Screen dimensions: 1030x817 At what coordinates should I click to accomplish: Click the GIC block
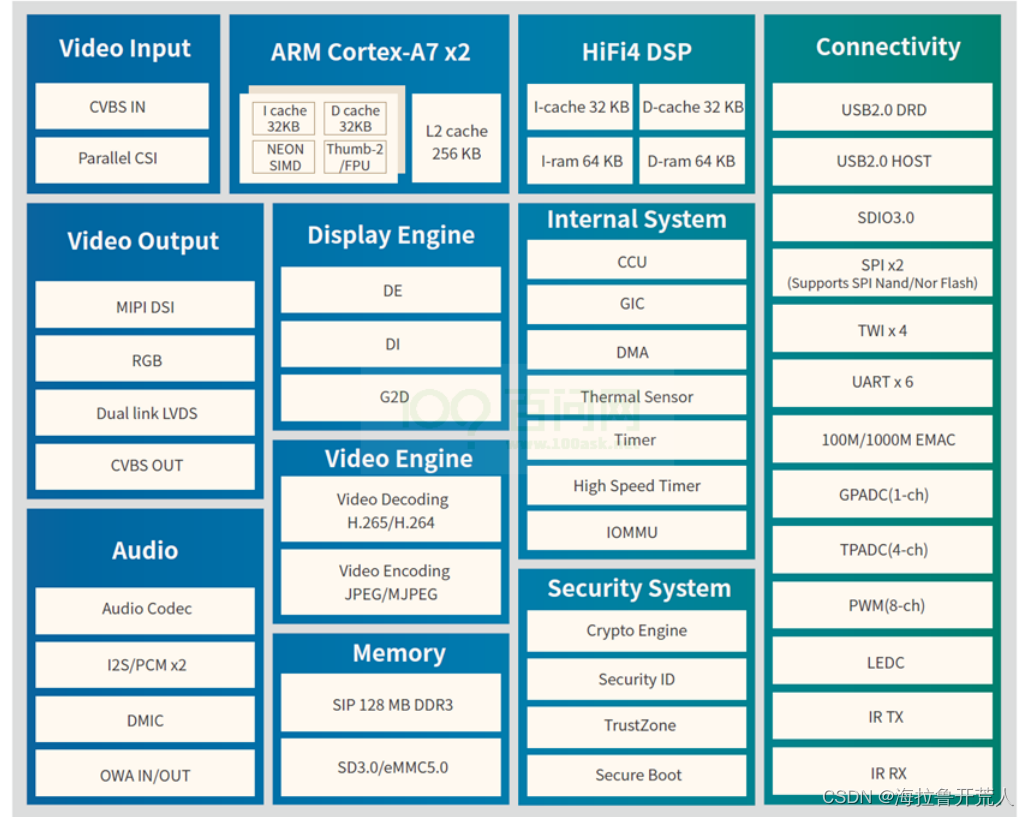[x=637, y=305]
